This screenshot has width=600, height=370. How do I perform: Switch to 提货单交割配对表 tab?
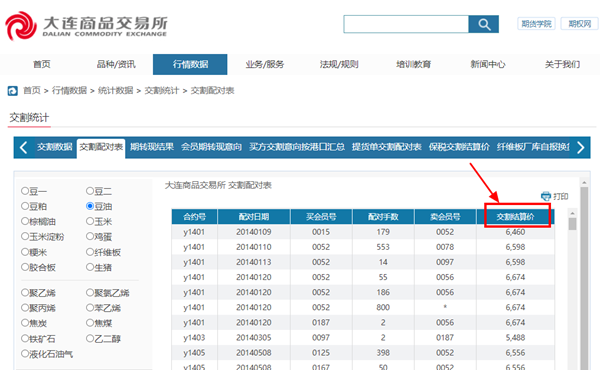(386, 147)
